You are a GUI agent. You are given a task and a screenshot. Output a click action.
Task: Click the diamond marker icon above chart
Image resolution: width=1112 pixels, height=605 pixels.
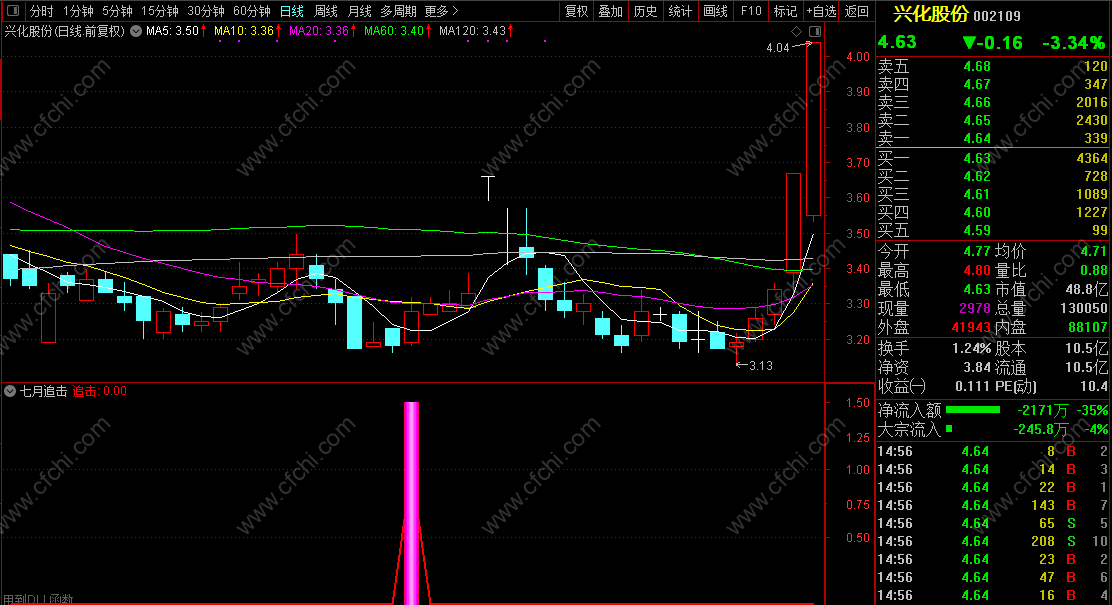click(x=796, y=31)
